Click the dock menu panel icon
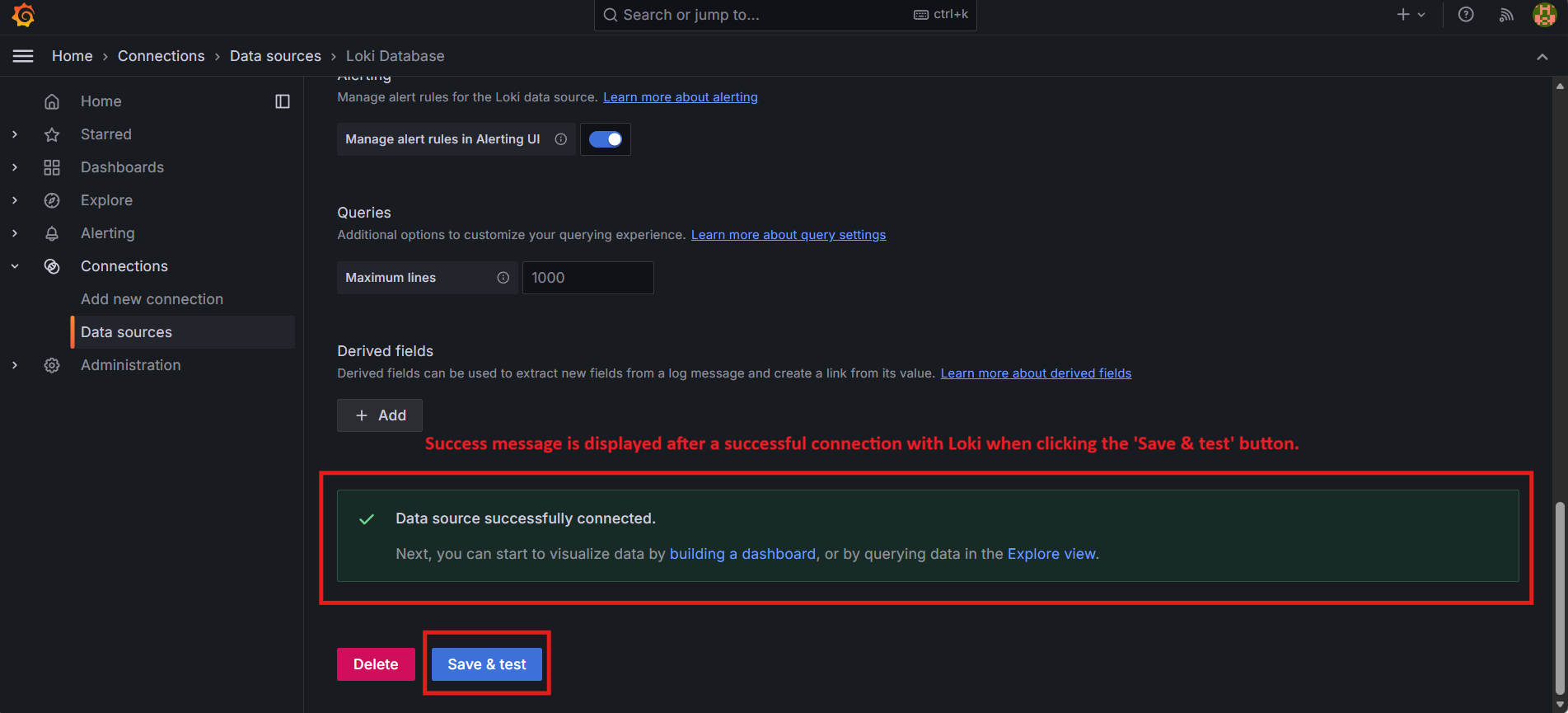Viewport: 1568px width, 713px height. 283,101
